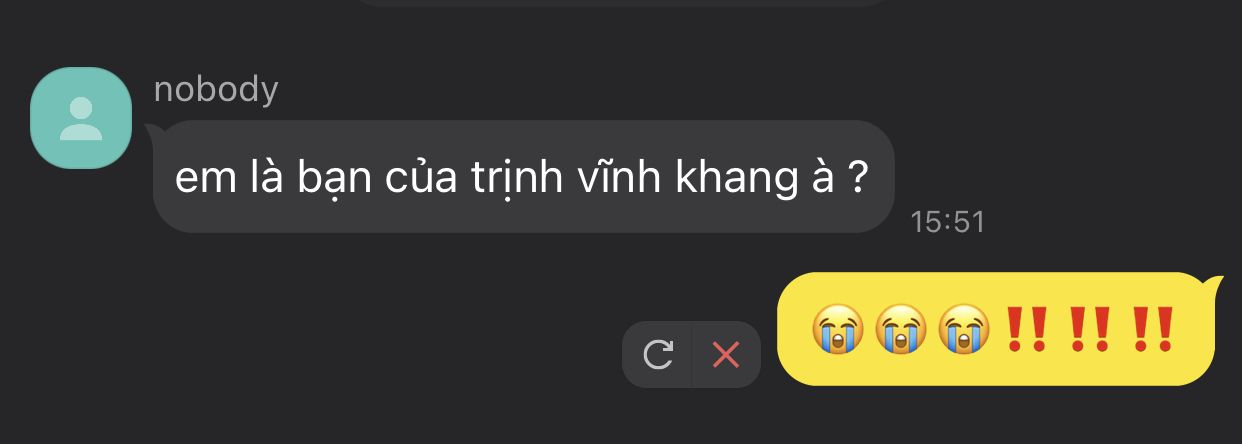Click the third crying face emoji
Viewport: 1242px width, 444px height.
[964, 330]
